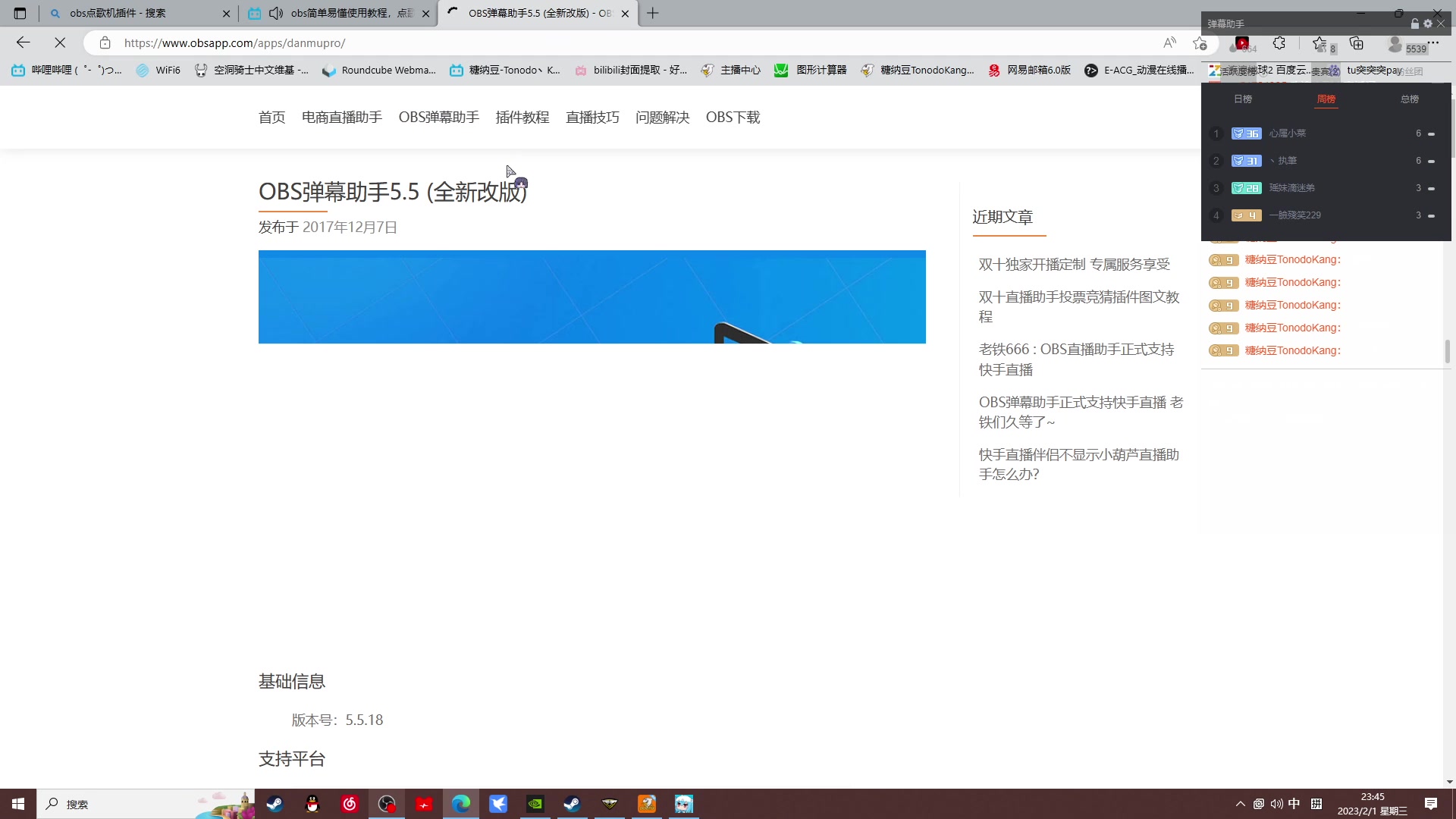
Task: Close the danmu assistant overlay
Action: coord(1441,24)
